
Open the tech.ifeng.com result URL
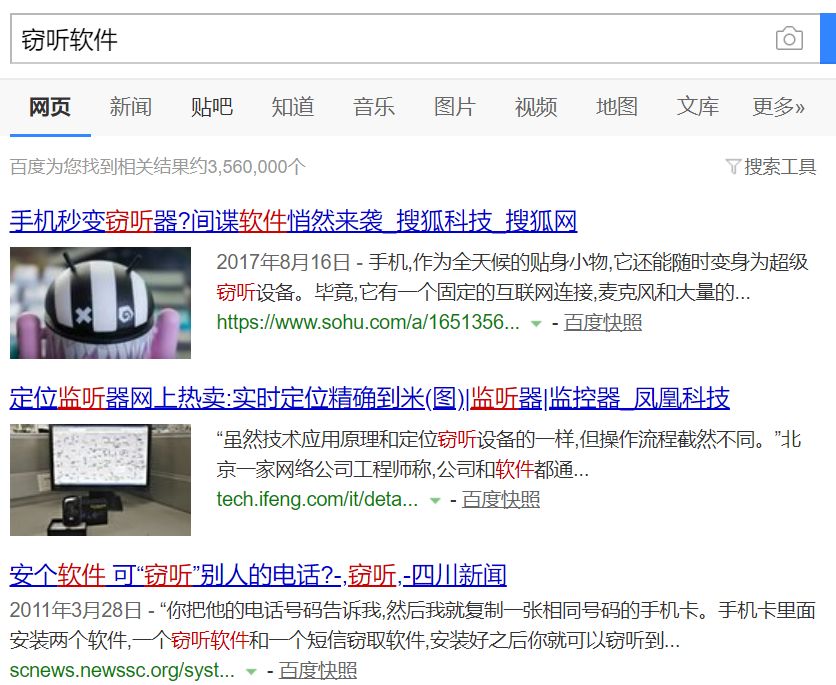317,499
